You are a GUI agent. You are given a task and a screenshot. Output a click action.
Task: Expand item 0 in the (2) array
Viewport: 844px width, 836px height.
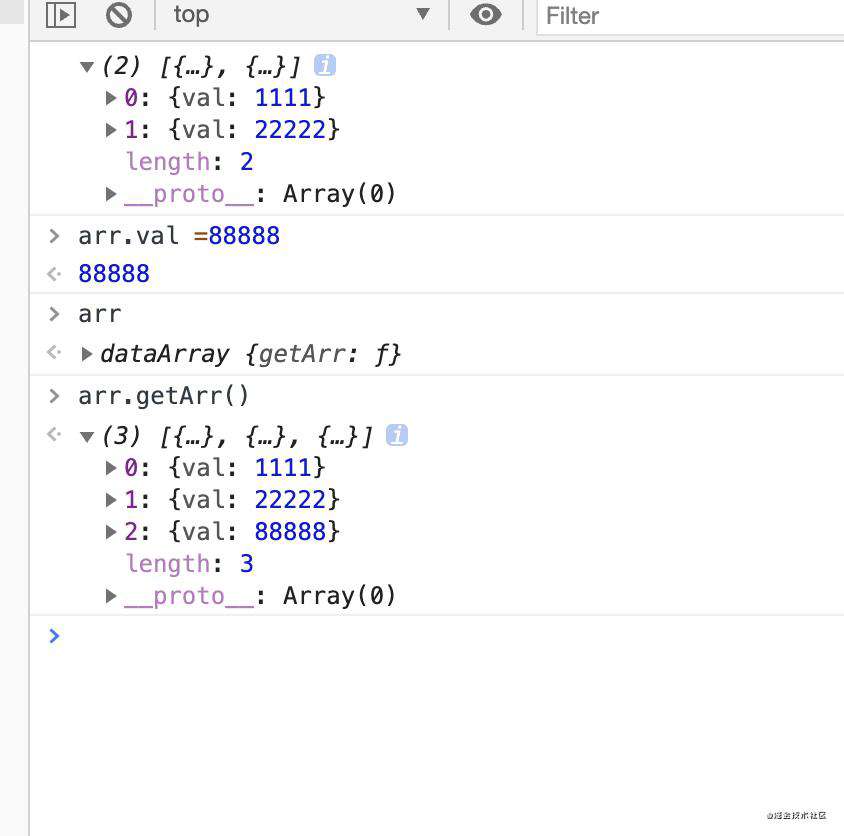tap(111, 98)
